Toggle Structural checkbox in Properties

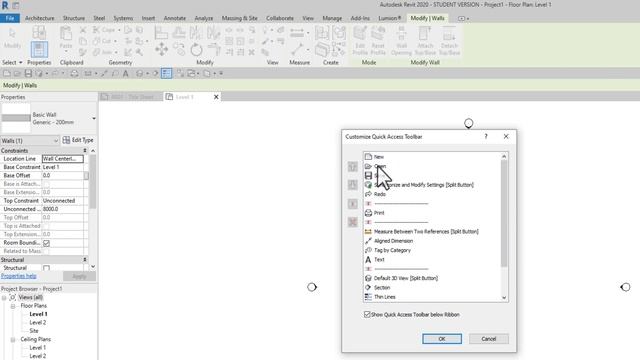47,268
